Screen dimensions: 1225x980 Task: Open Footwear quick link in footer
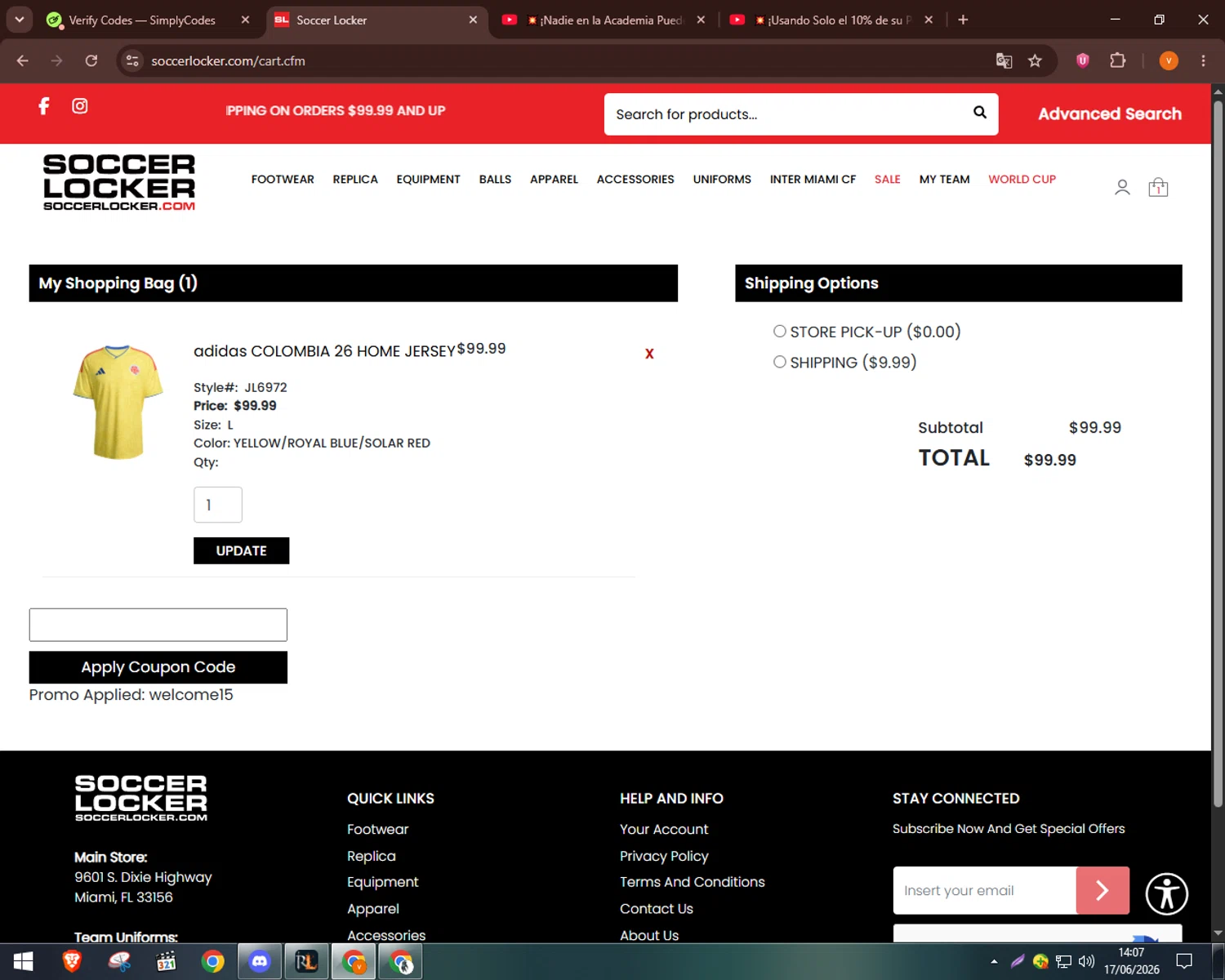377,829
